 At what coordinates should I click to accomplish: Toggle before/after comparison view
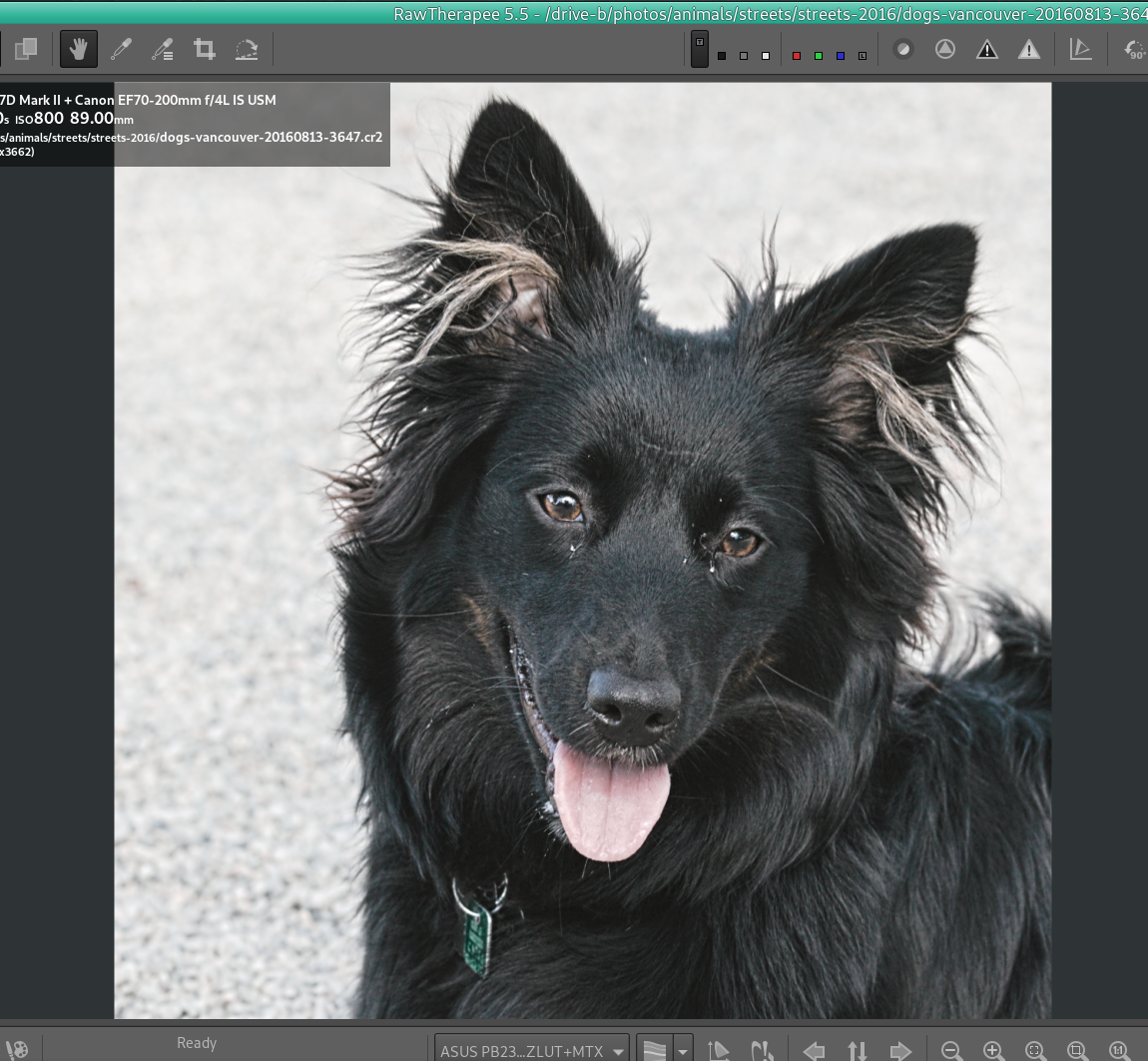(26, 50)
